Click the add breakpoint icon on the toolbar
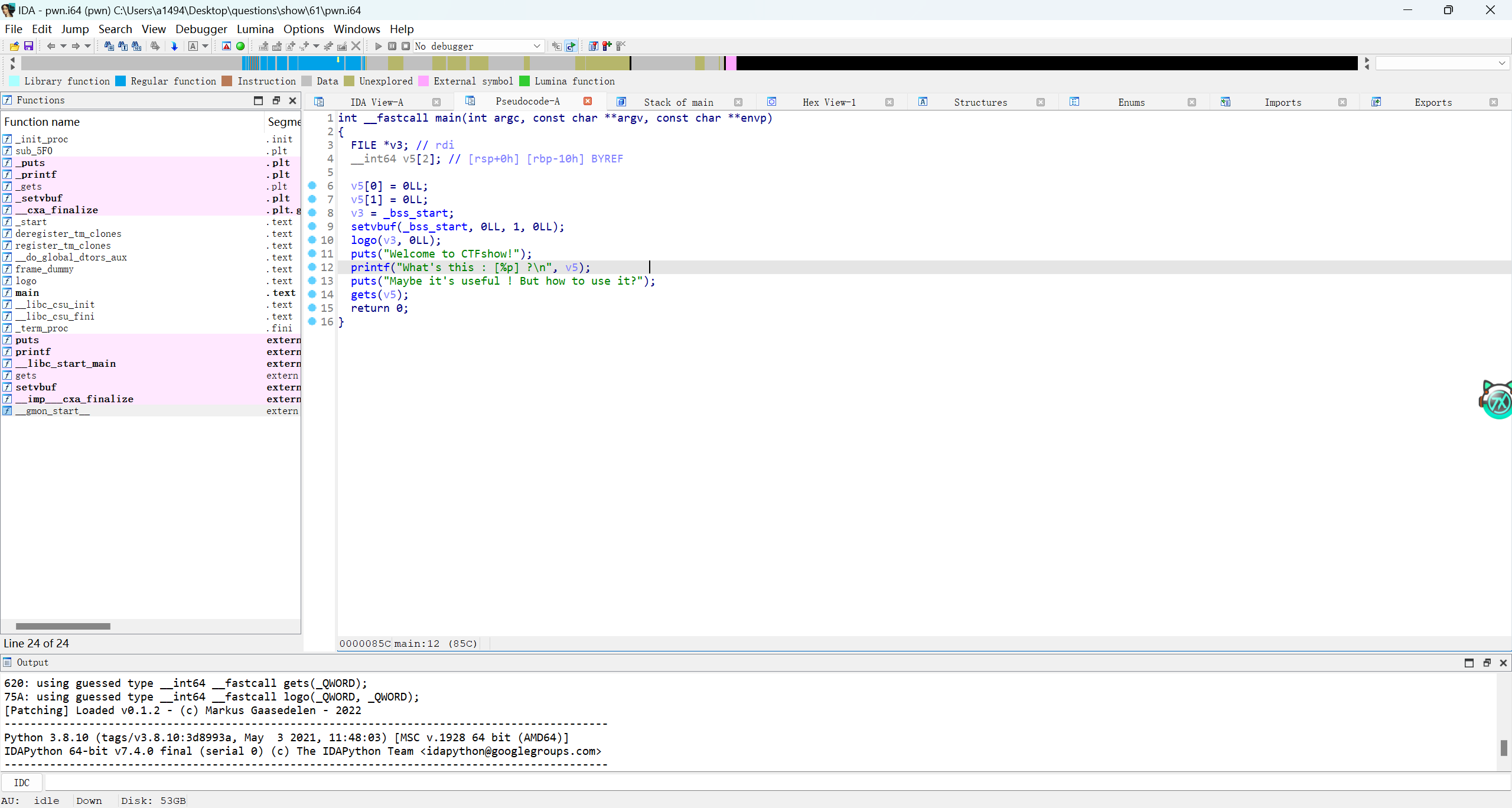This screenshot has height=808, width=1512. [607, 46]
